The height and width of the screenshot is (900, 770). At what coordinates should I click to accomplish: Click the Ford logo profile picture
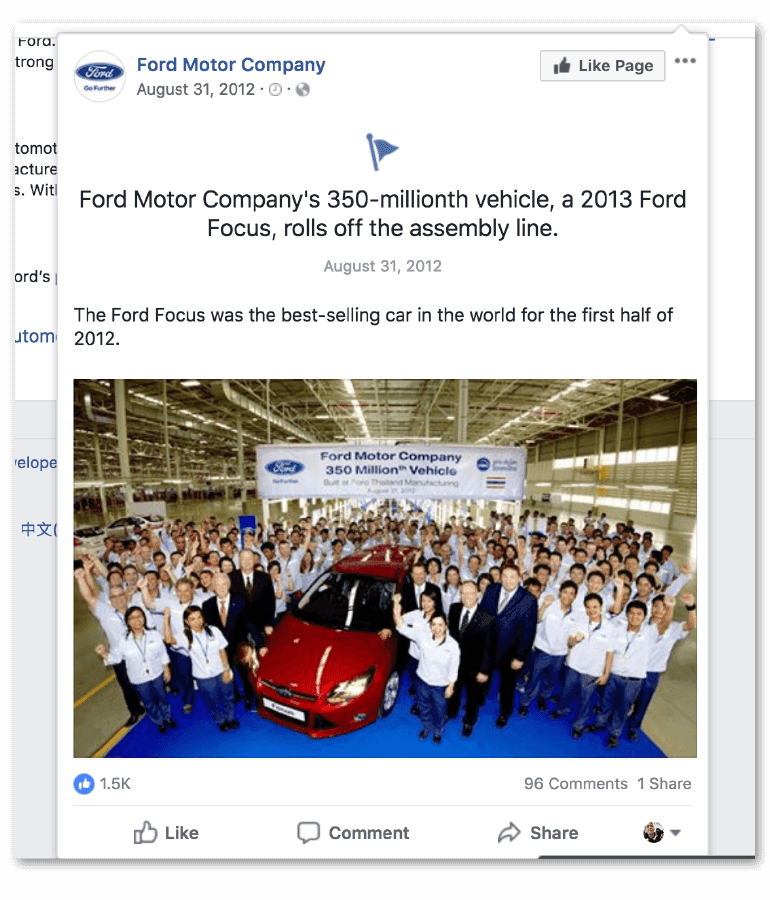click(100, 76)
